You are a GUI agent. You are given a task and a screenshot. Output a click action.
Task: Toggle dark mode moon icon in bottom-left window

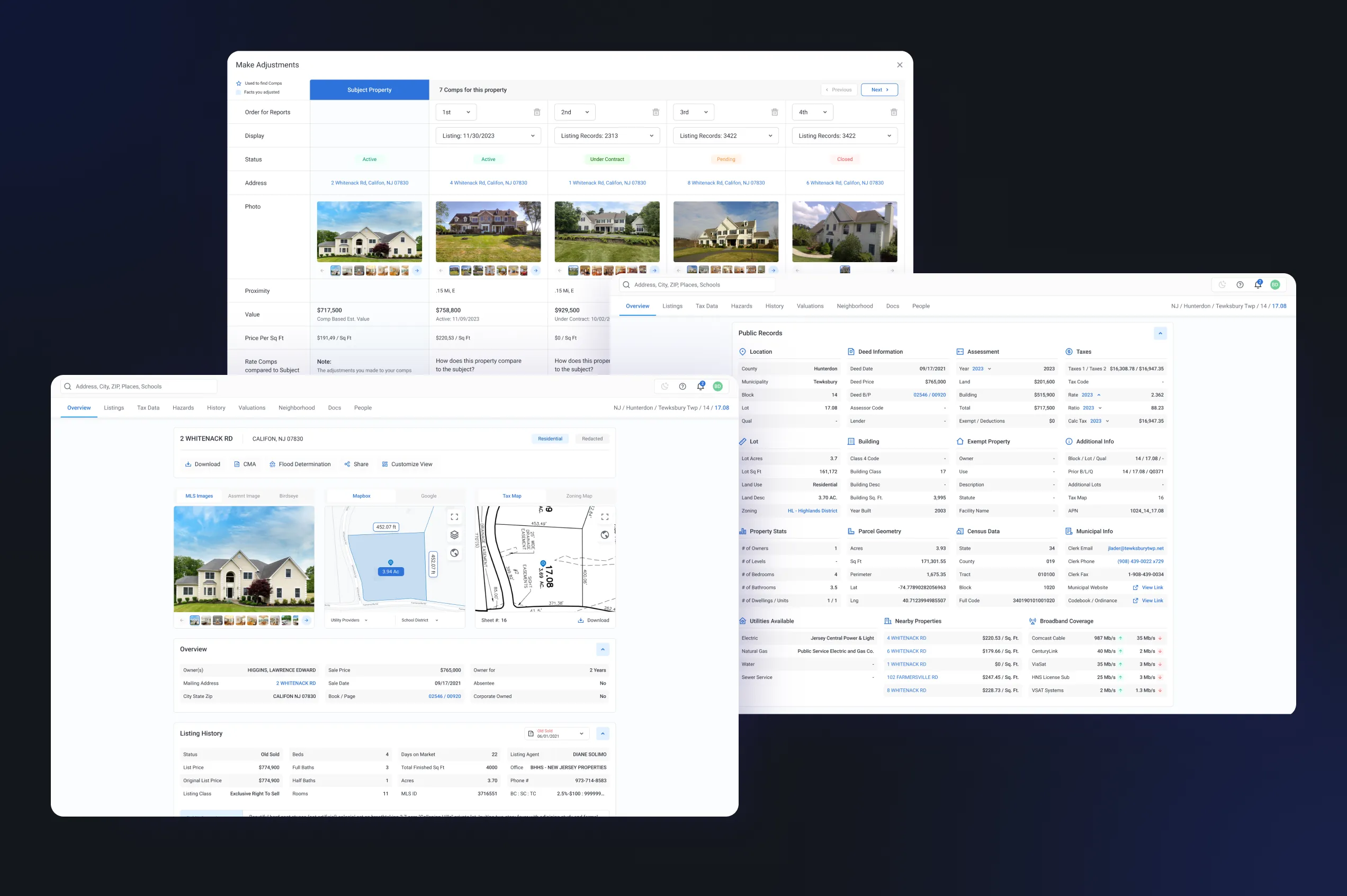tap(664, 386)
